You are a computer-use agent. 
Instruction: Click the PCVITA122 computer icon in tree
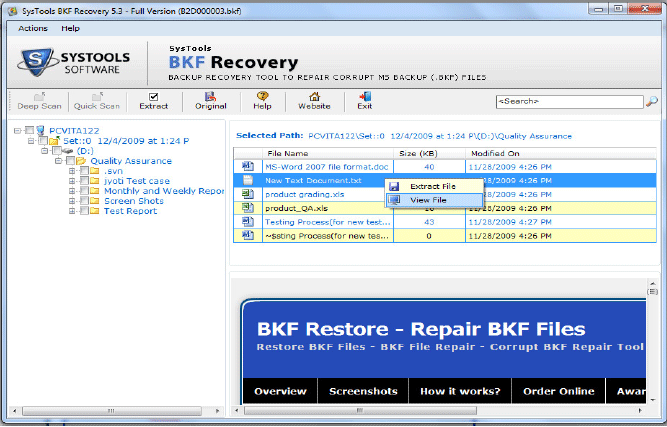pyautogui.click(x=41, y=130)
